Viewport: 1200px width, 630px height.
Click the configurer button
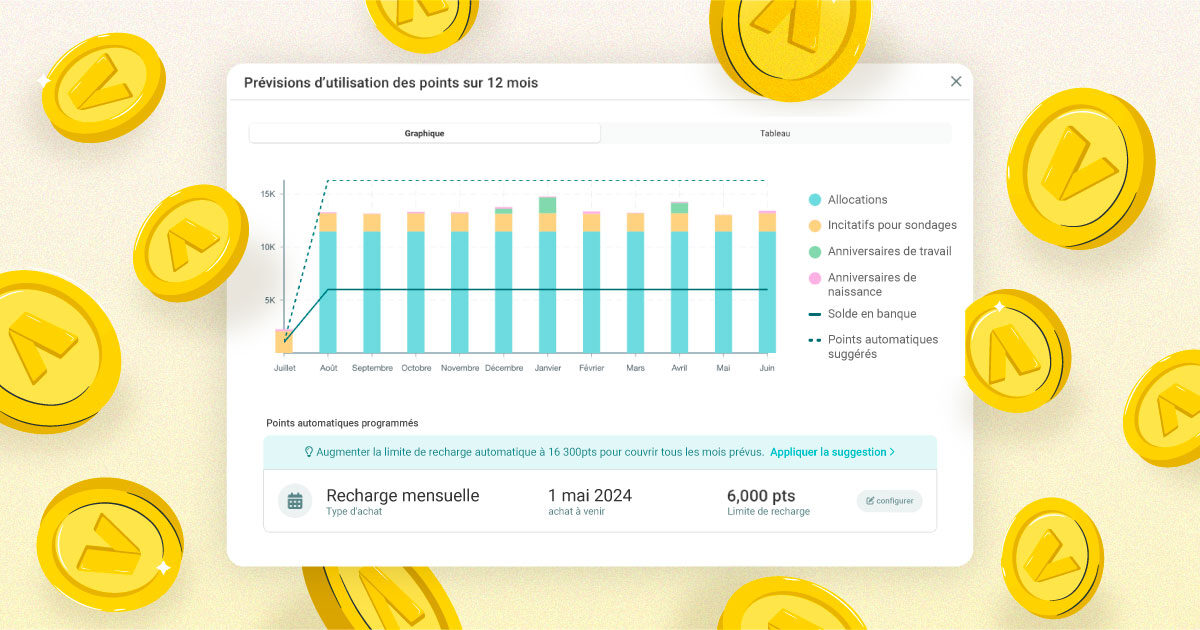(x=889, y=501)
